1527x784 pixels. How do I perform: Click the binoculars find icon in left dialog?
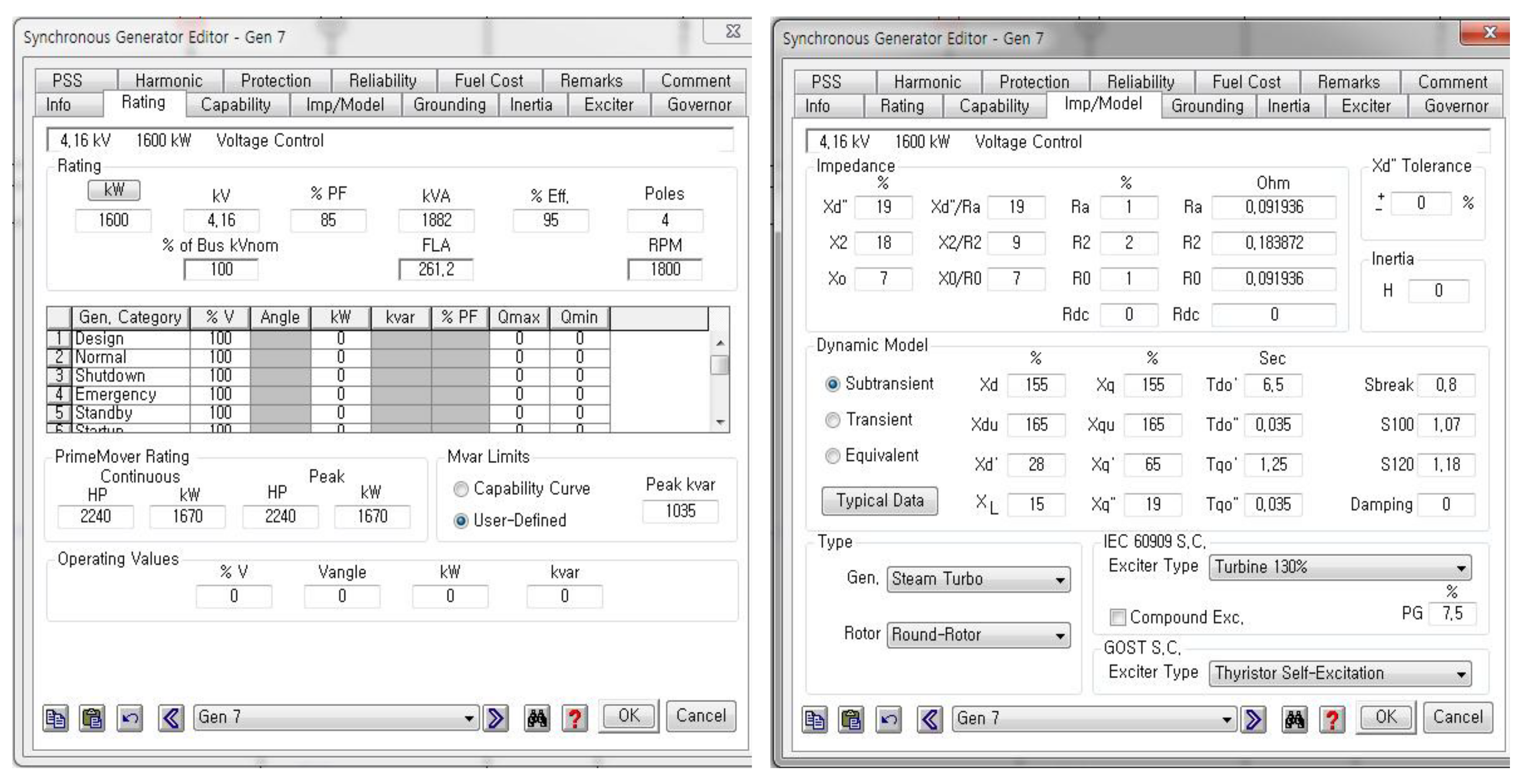[x=537, y=718]
